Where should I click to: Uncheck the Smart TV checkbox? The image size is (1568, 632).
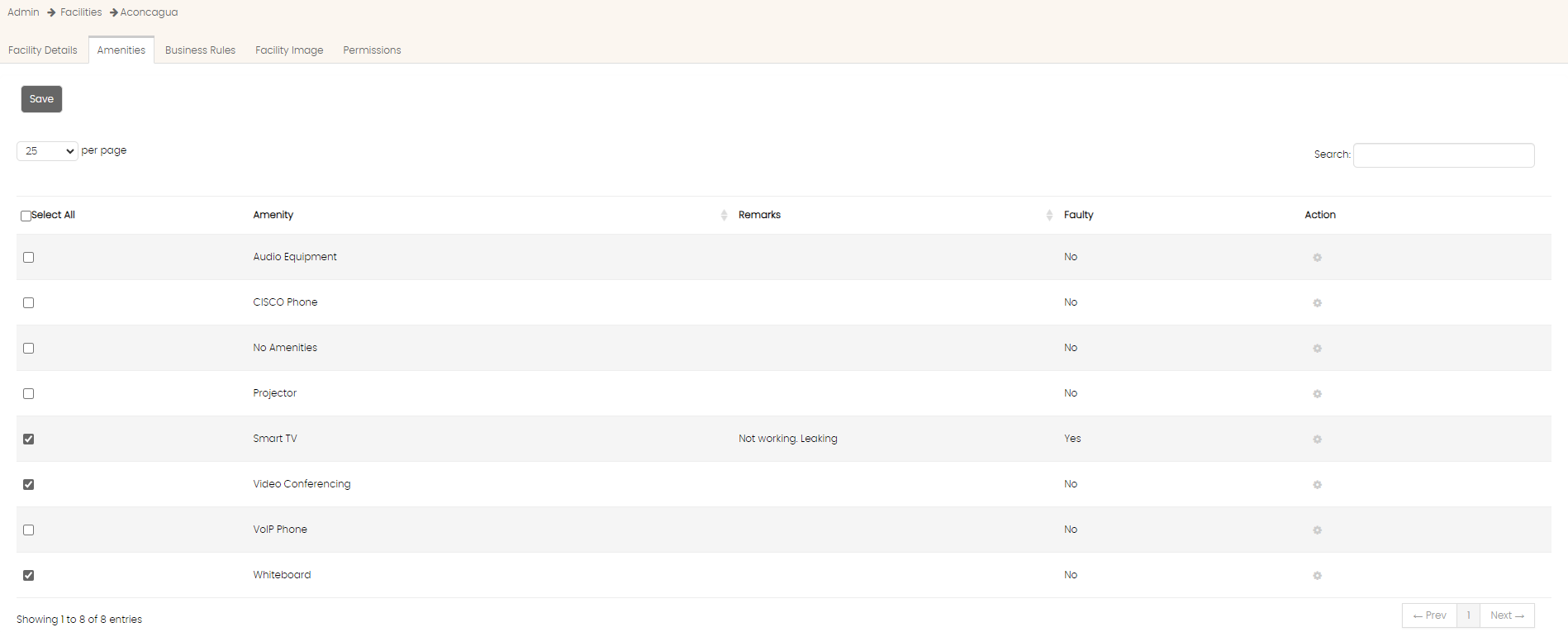coord(29,439)
